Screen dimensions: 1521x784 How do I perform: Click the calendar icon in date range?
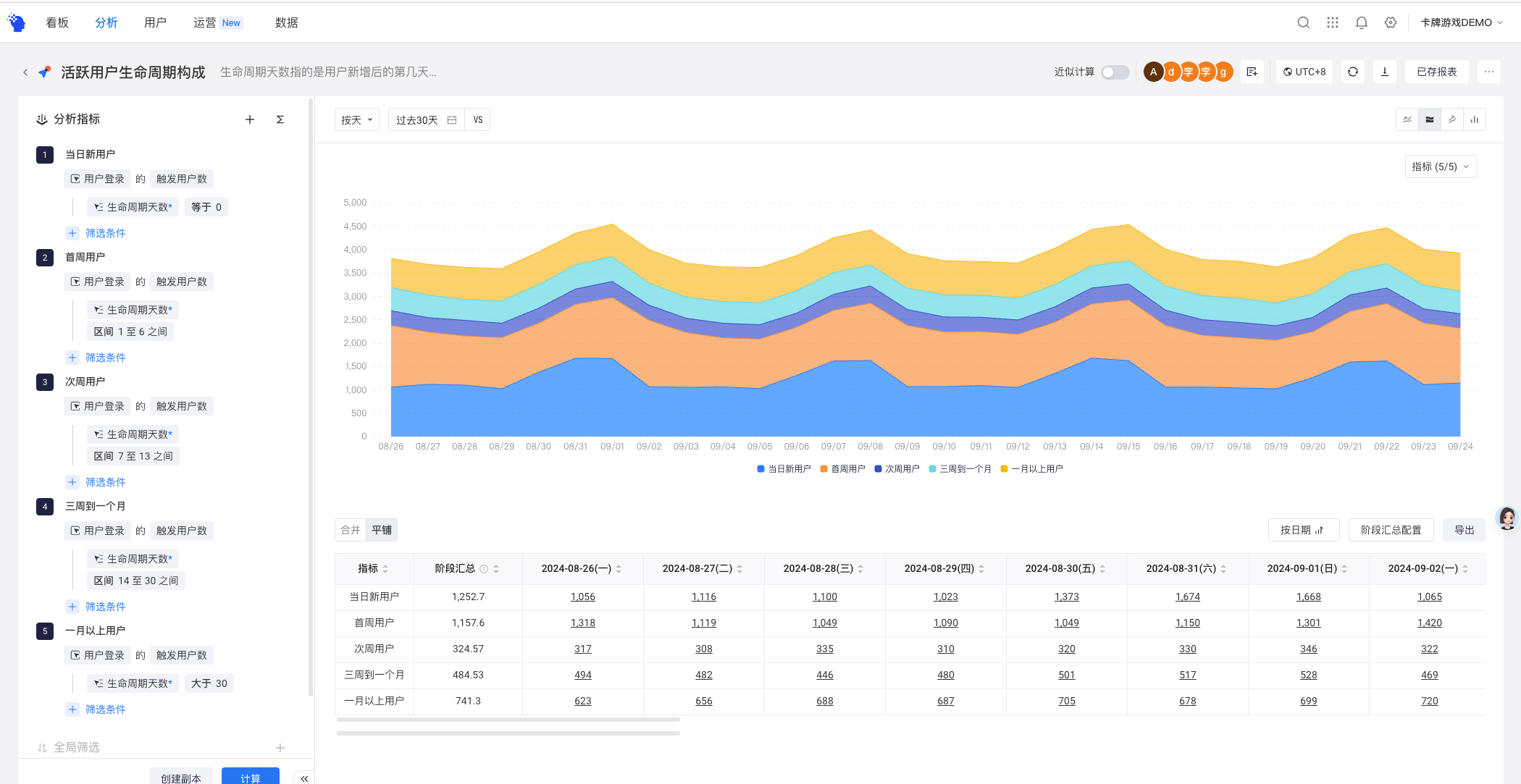pos(452,120)
